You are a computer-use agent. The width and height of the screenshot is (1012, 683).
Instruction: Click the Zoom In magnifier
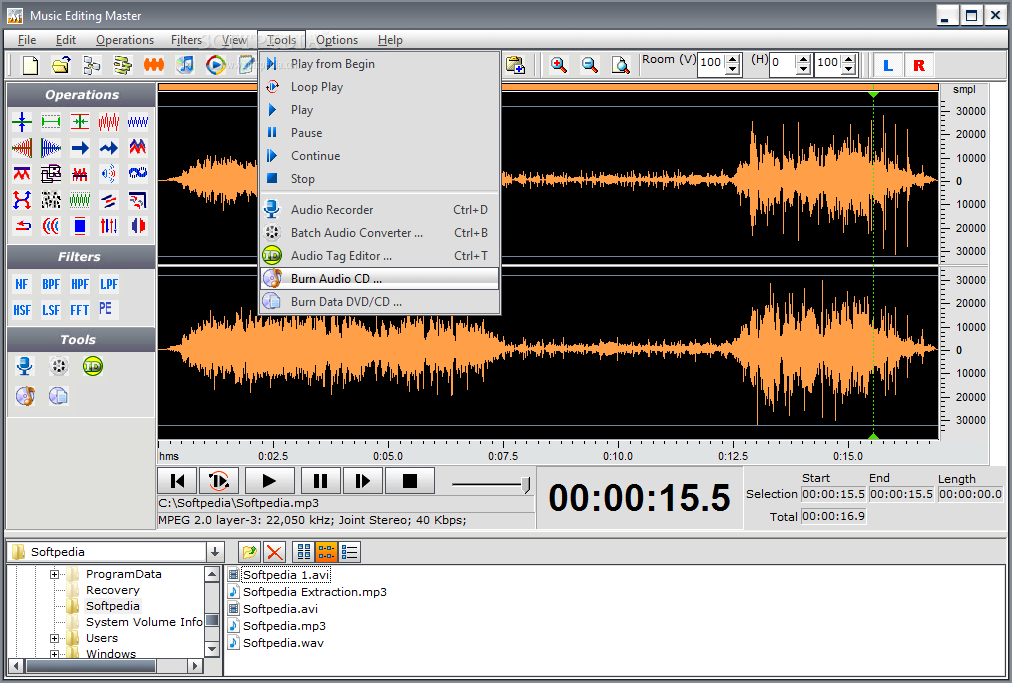pos(558,65)
